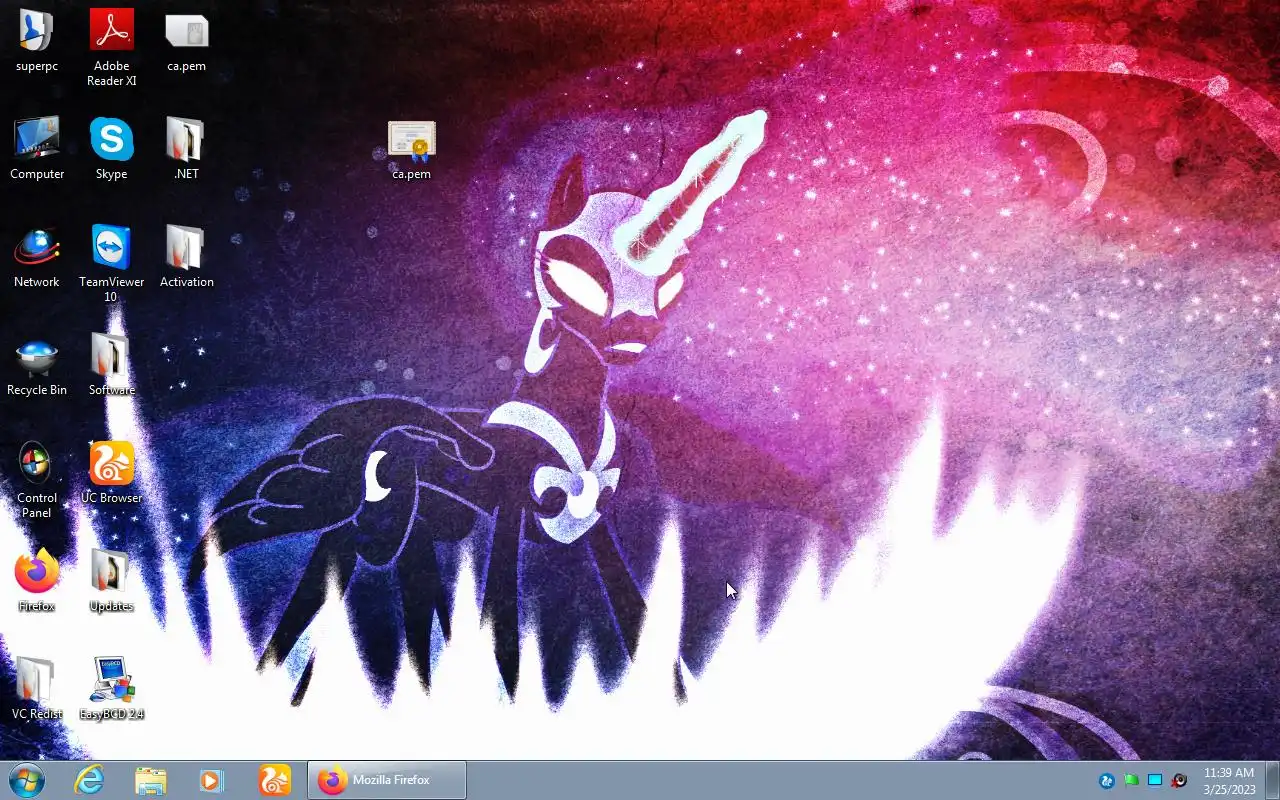
Task: Select the Skype shortcut
Action: pyautogui.click(x=111, y=148)
